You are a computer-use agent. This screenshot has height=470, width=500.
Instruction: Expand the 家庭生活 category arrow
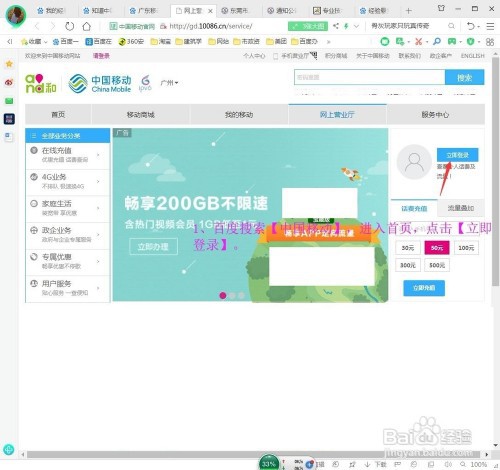98,208
